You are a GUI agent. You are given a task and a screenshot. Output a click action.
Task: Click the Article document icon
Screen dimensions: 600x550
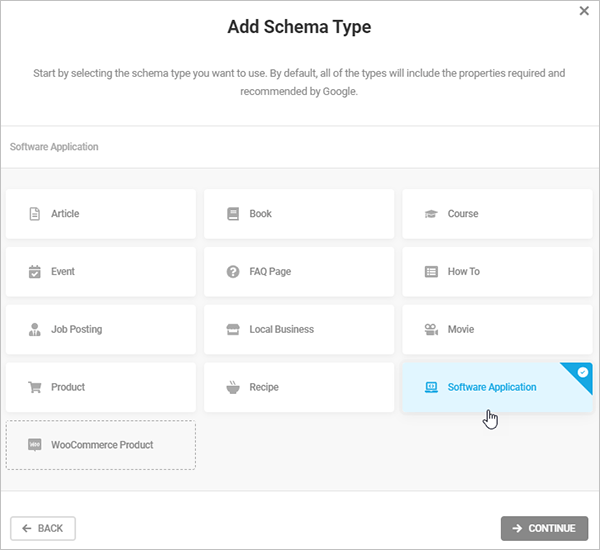(34, 214)
